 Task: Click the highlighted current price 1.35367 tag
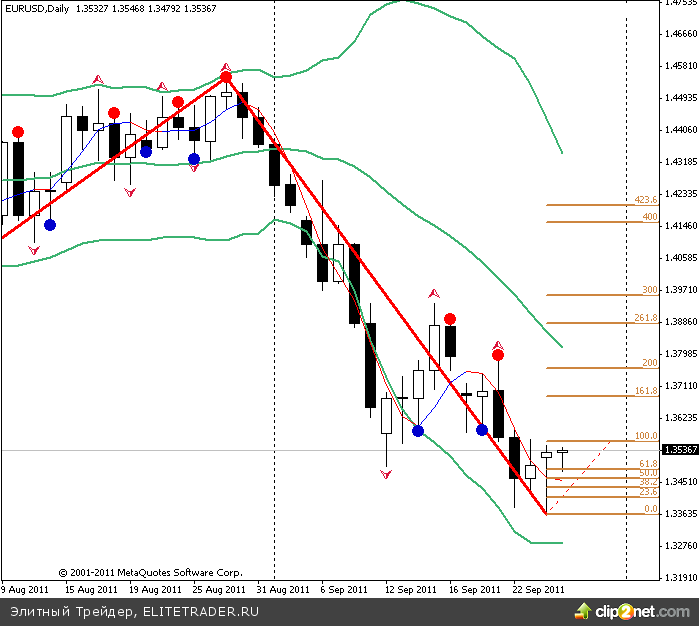(x=679, y=450)
